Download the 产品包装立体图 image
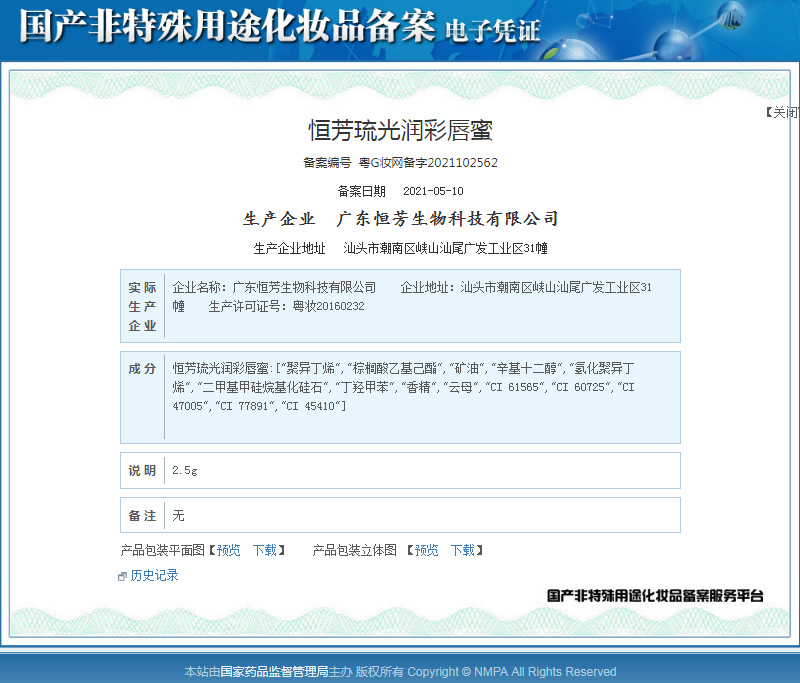800x683 pixels. (x=463, y=550)
